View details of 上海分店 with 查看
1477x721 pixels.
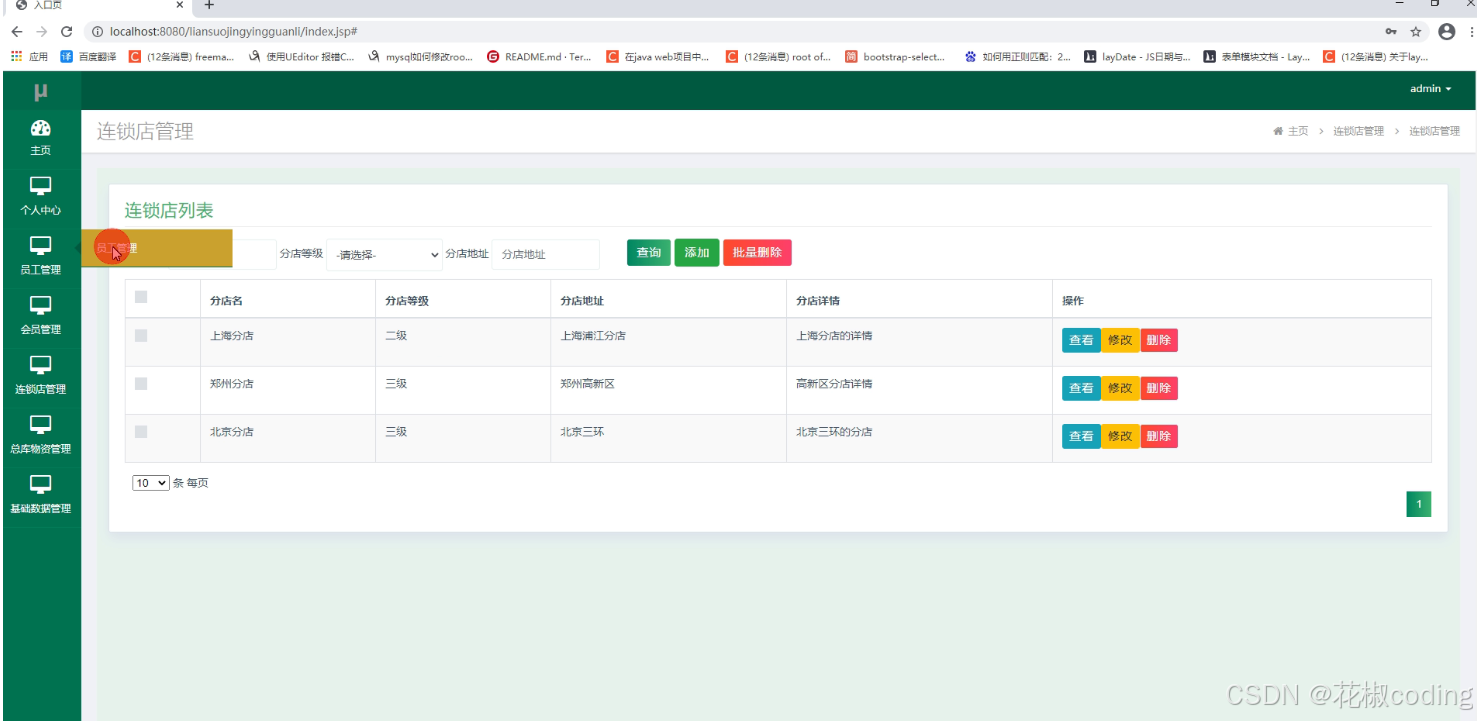1081,340
